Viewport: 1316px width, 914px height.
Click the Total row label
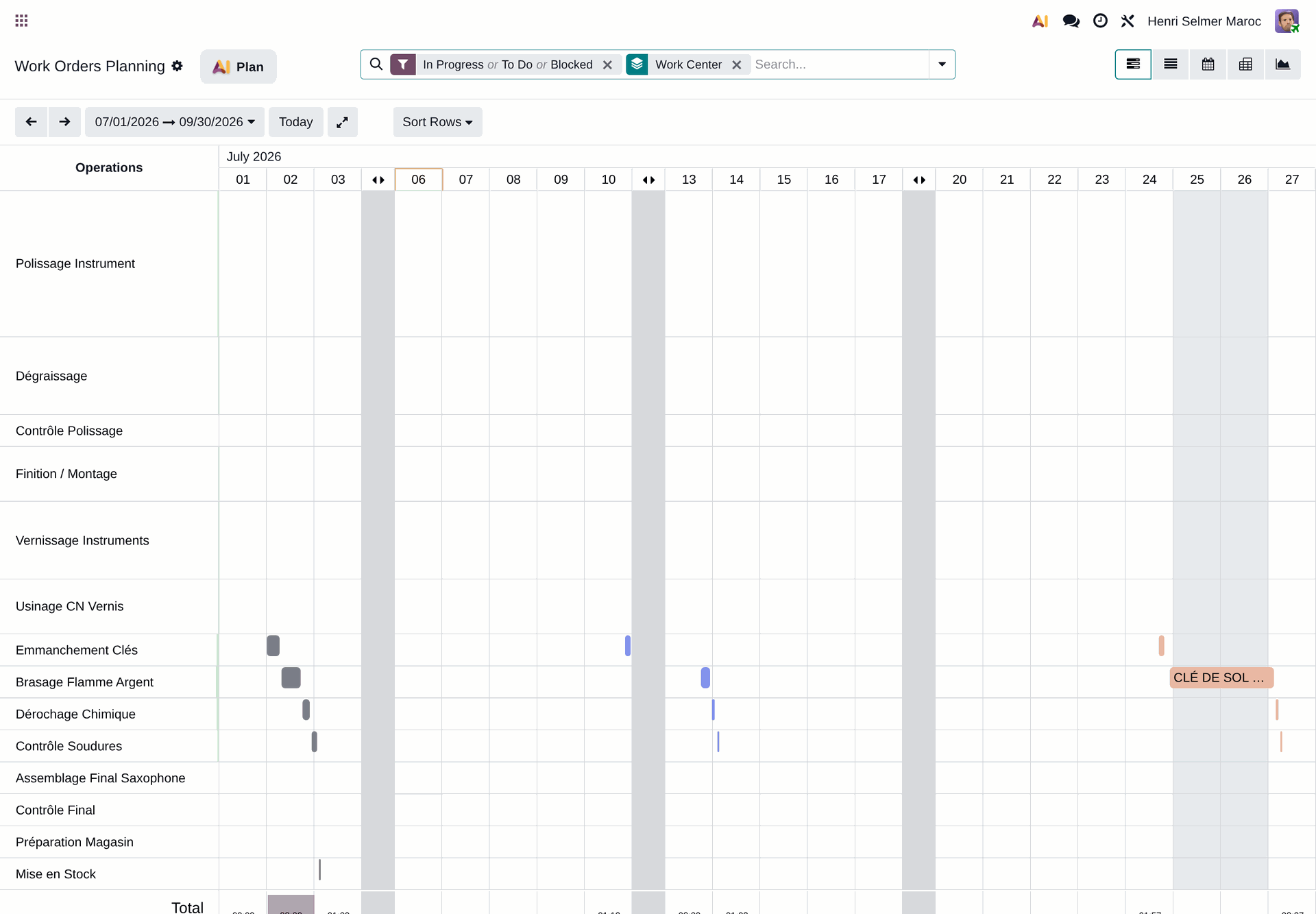pyautogui.click(x=187, y=907)
